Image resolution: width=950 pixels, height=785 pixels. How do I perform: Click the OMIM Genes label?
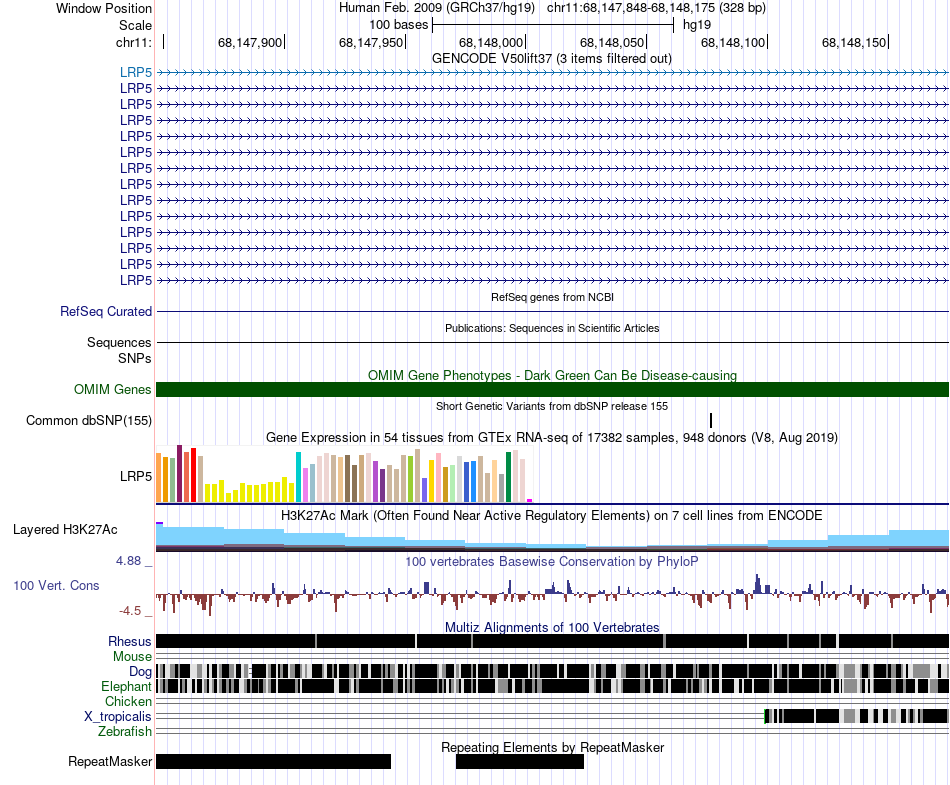coord(113,389)
